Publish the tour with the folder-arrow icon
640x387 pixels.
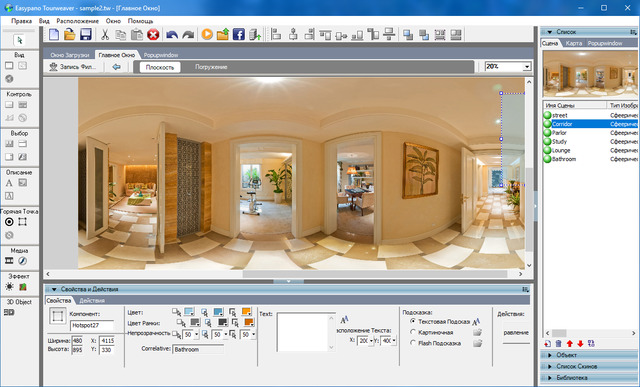(x=223, y=34)
